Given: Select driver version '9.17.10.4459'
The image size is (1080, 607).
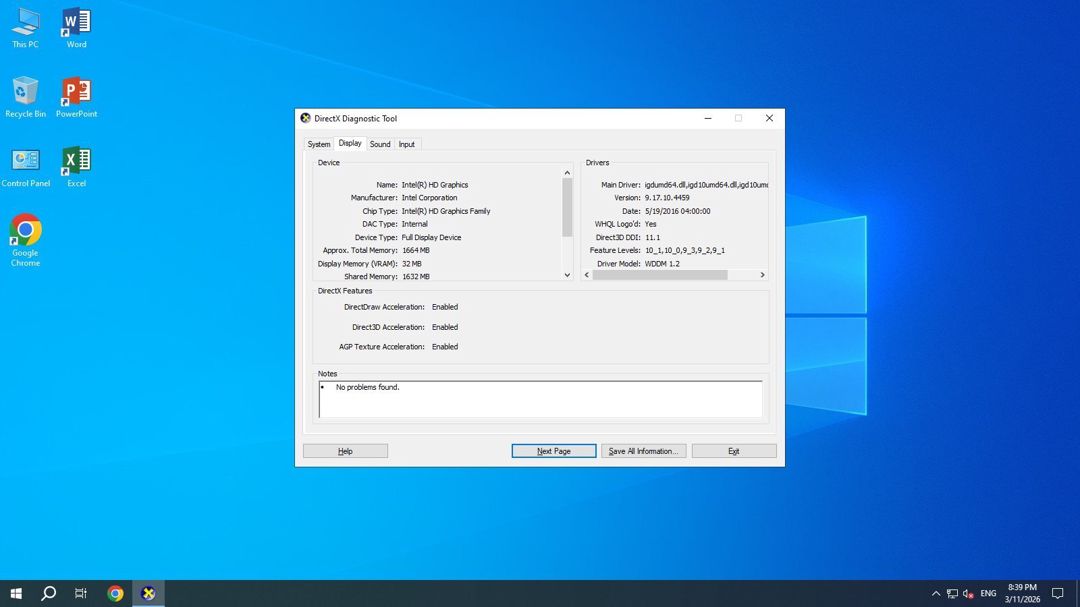Looking at the screenshot, I should click(x=667, y=198).
